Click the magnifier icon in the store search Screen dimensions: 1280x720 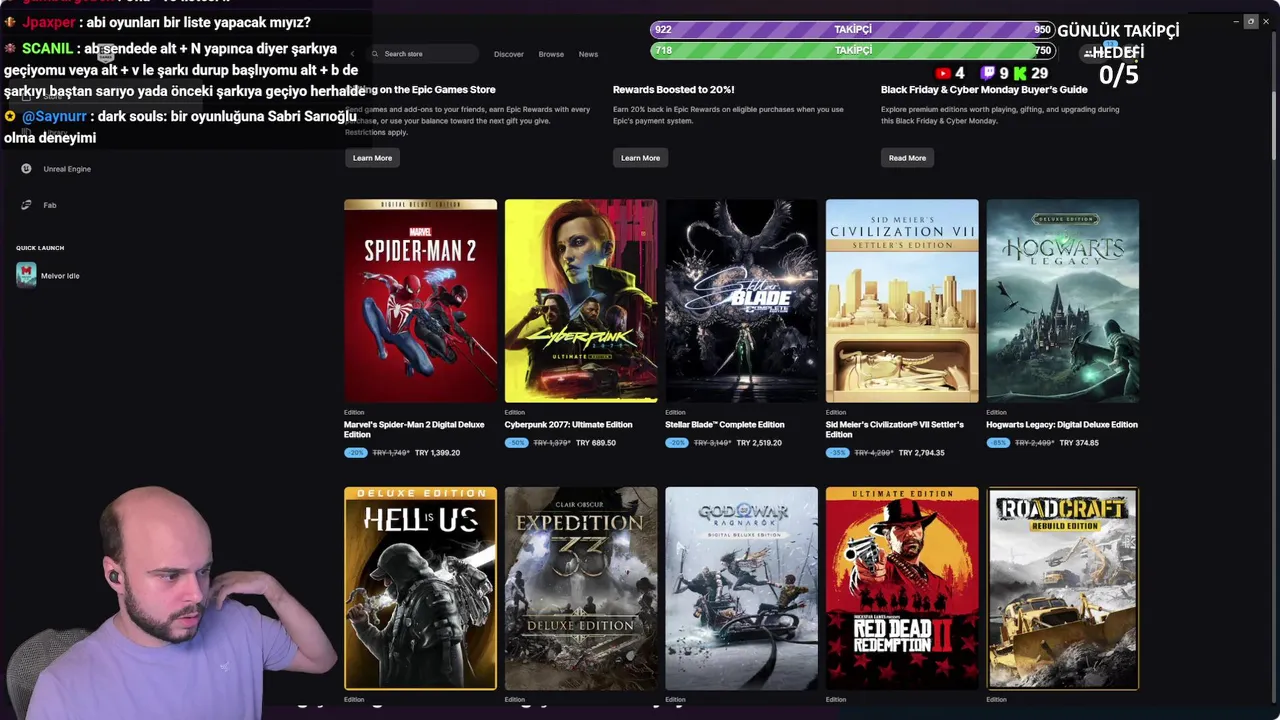pyautogui.click(x=375, y=54)
